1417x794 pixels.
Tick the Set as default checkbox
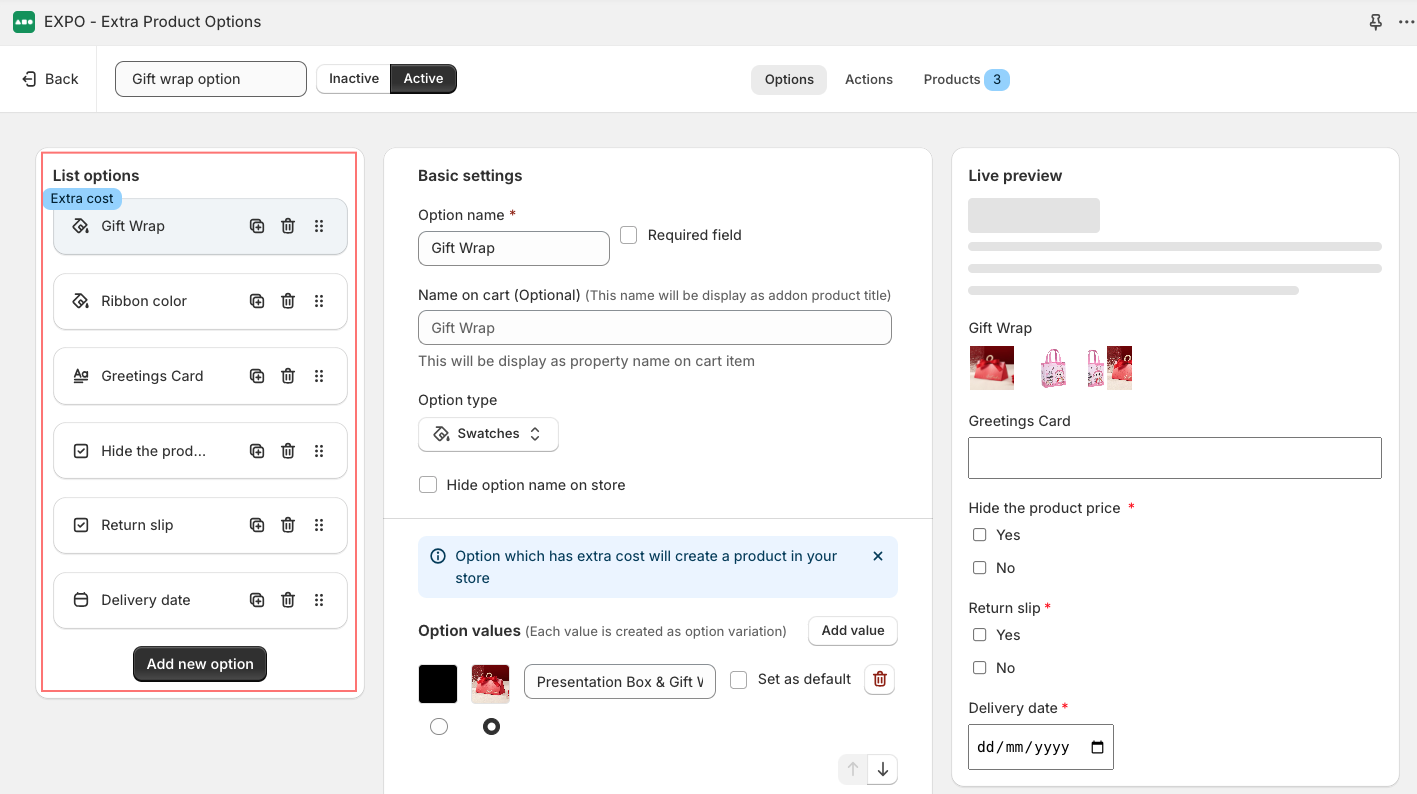tap(739, 680)
